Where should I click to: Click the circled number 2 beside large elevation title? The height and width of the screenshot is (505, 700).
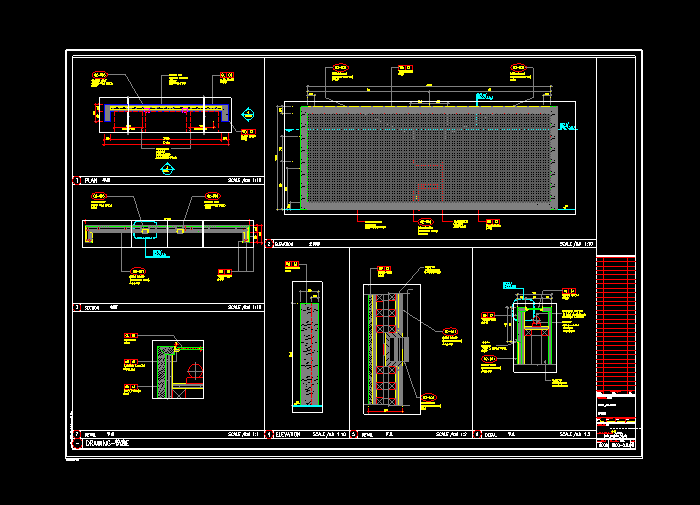click(269, 243)
